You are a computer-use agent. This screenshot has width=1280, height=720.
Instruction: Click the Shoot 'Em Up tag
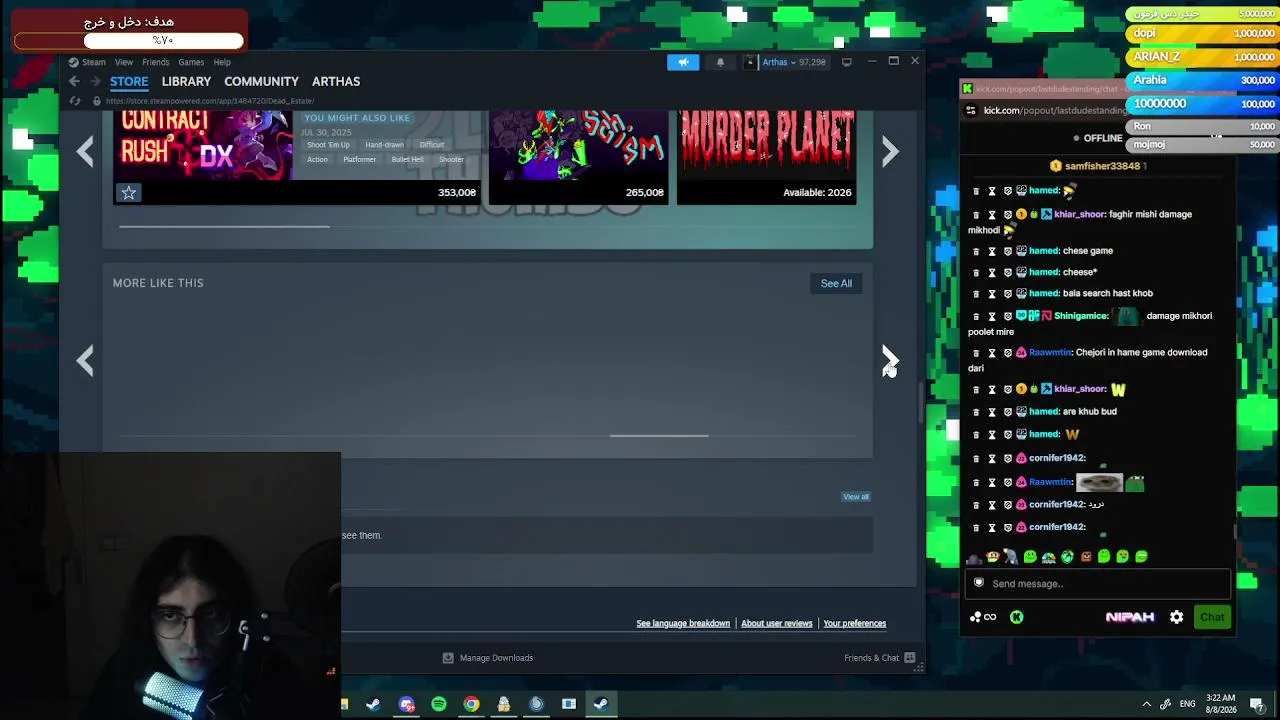tap(328, 145)
